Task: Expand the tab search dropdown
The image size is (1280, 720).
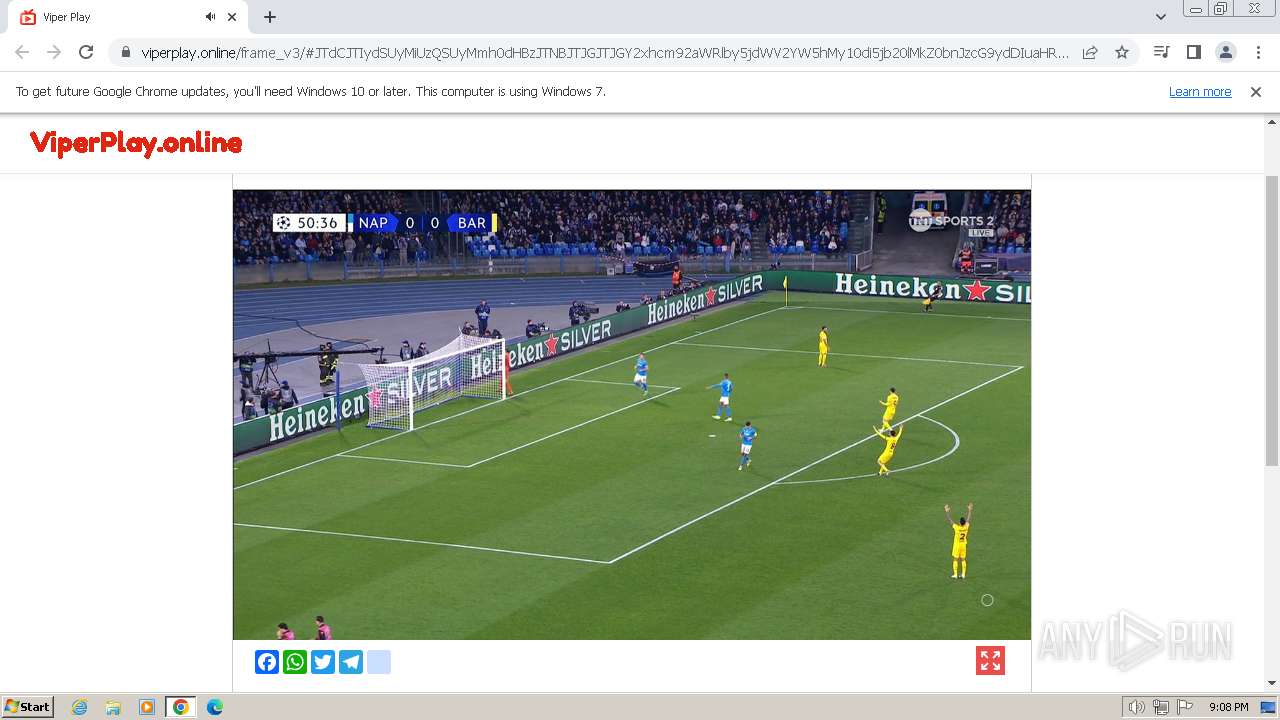Action: click(x=1160, y=17)
